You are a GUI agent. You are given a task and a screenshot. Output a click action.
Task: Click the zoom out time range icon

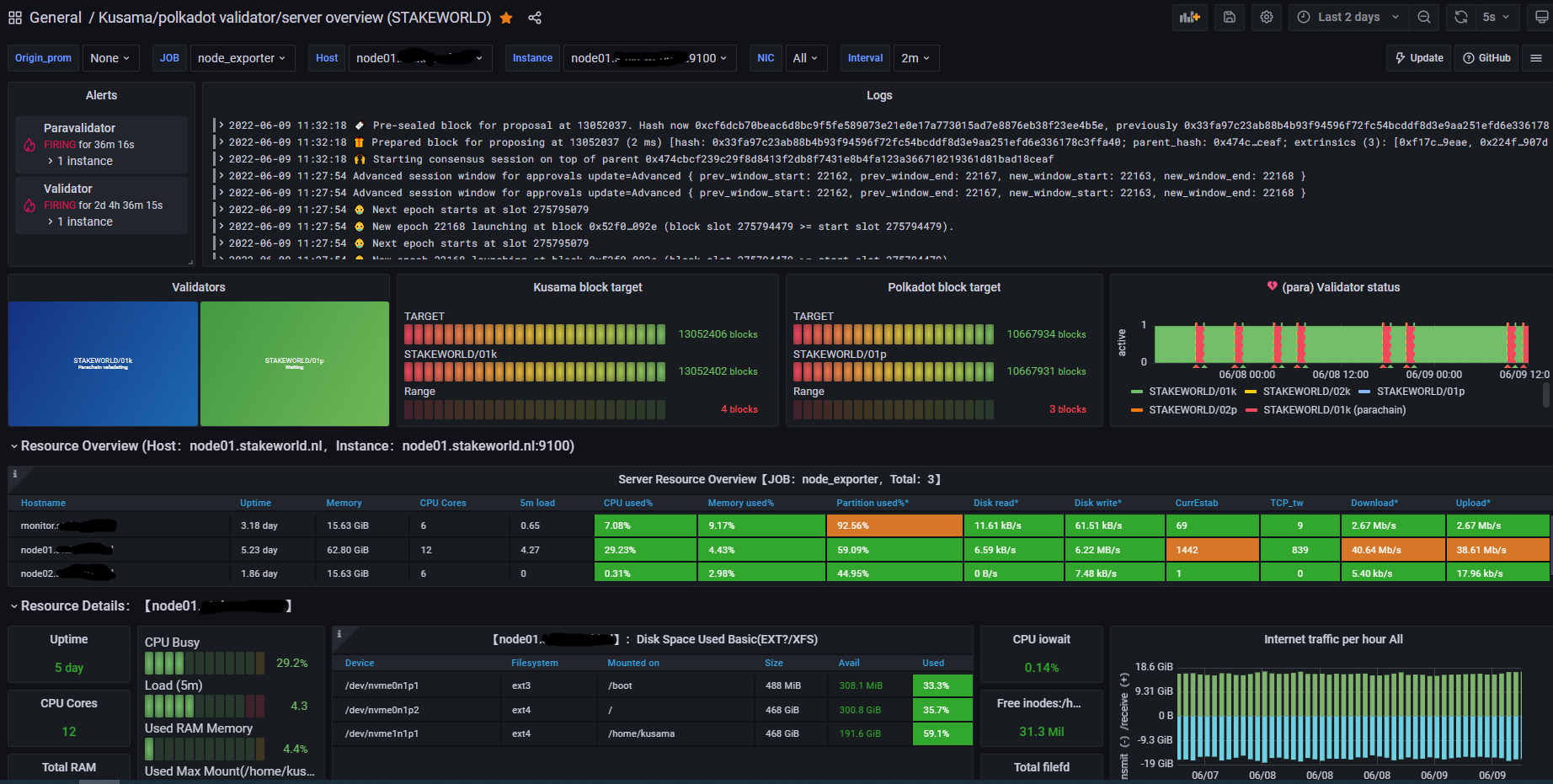(x=1423, y=17)
